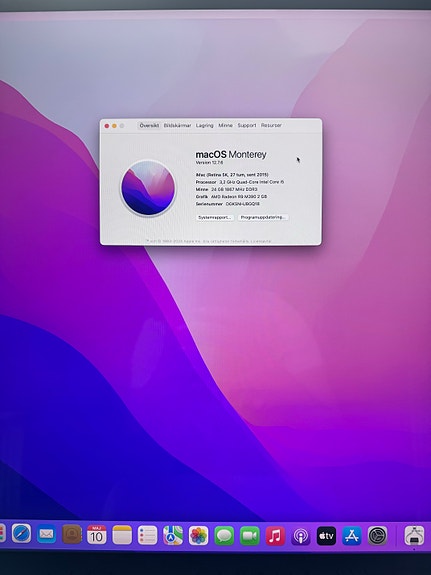Select the Minne tab

pyautogui.click(x=225, y=125)
